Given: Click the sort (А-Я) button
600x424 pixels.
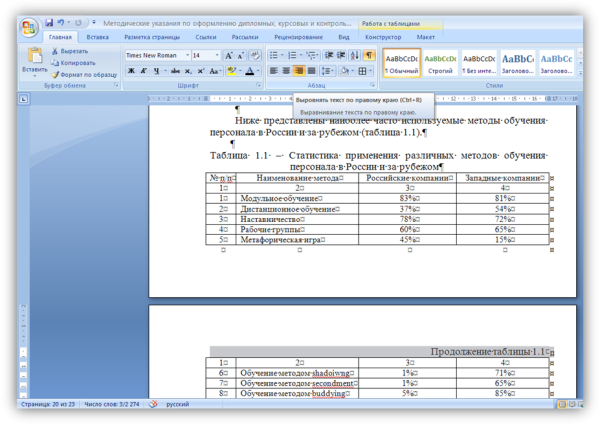Looking at the screenshot, I should click(x=356, y=55).
